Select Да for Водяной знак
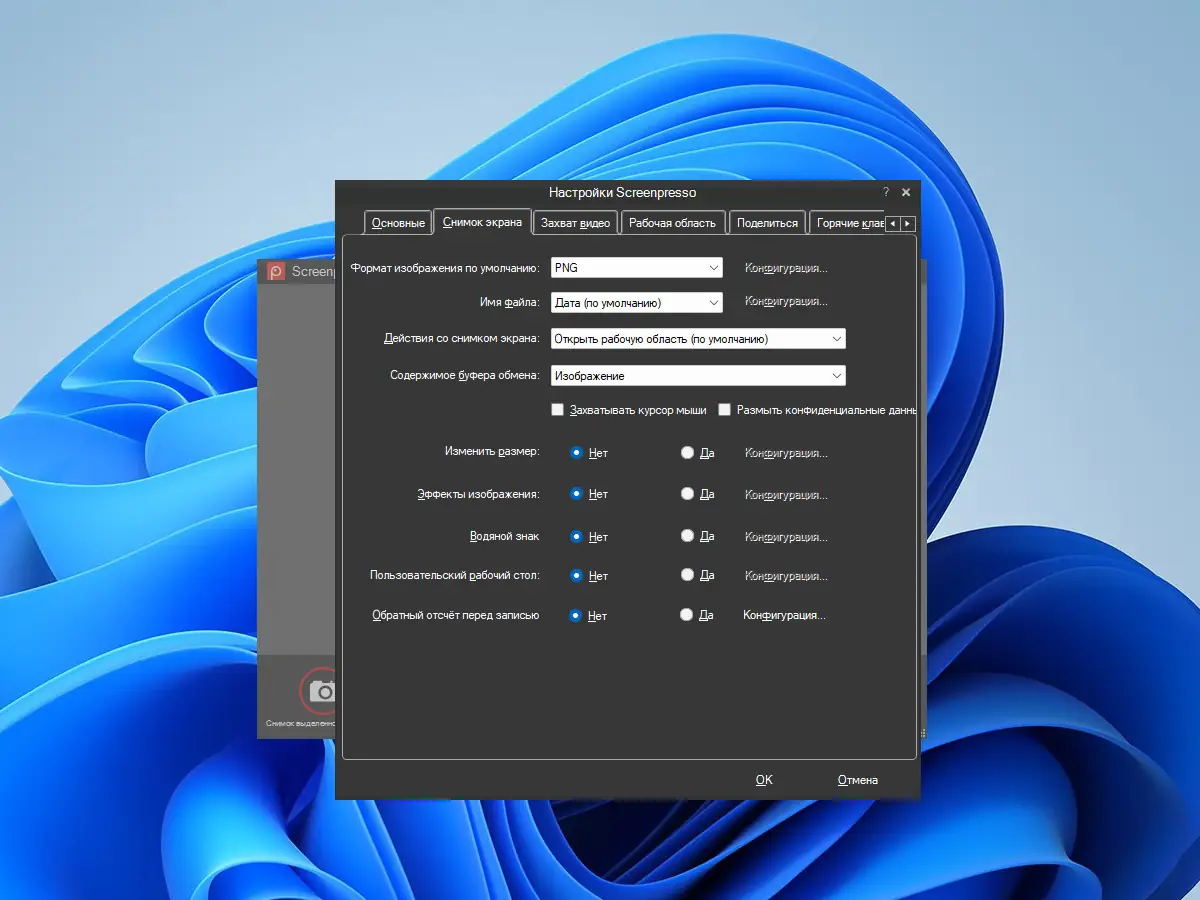This screenshot has height=900, width=1200. [x=687, y=536]
